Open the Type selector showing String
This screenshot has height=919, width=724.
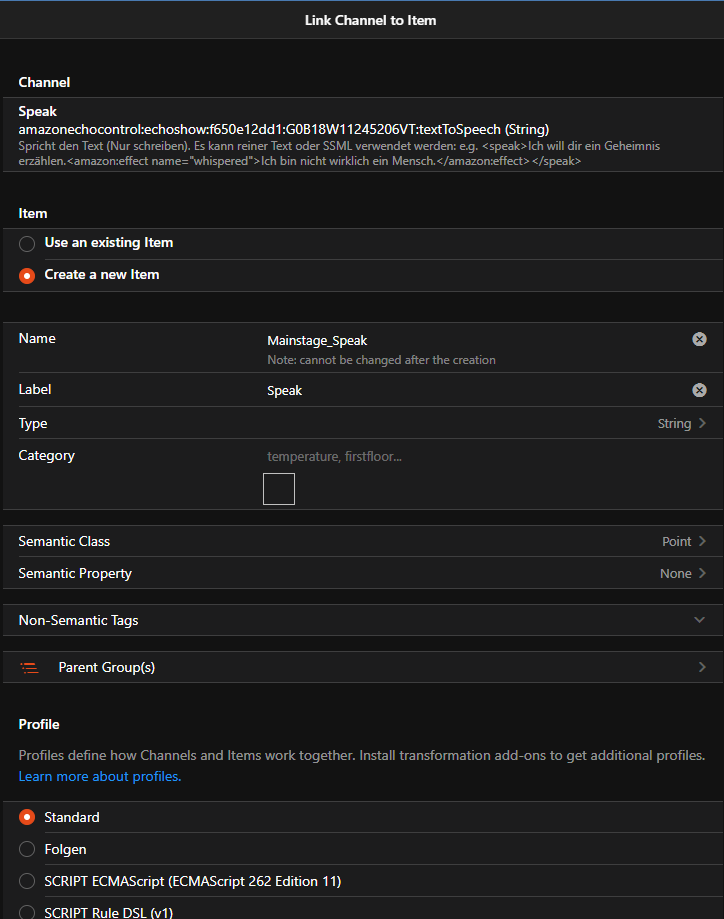[x=682, y=423]
